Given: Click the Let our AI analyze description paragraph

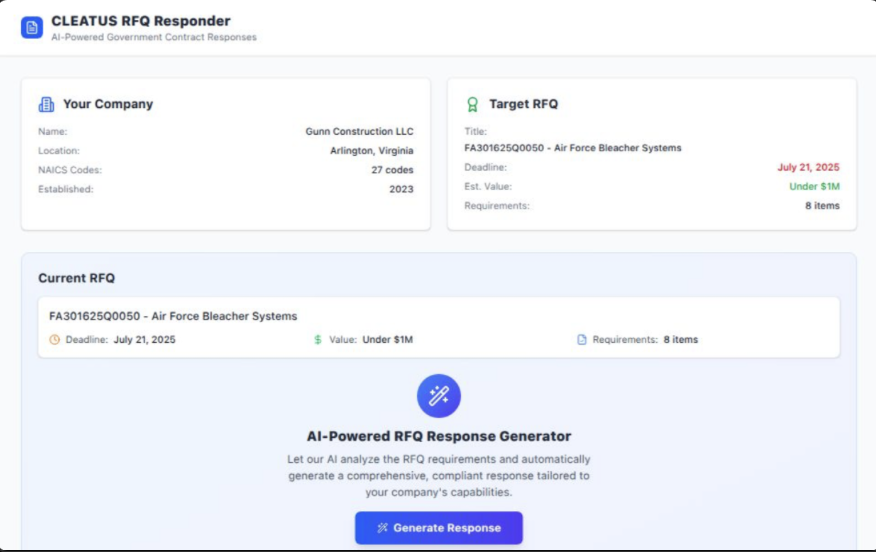Looking at the screenshot, I should 439,476.
